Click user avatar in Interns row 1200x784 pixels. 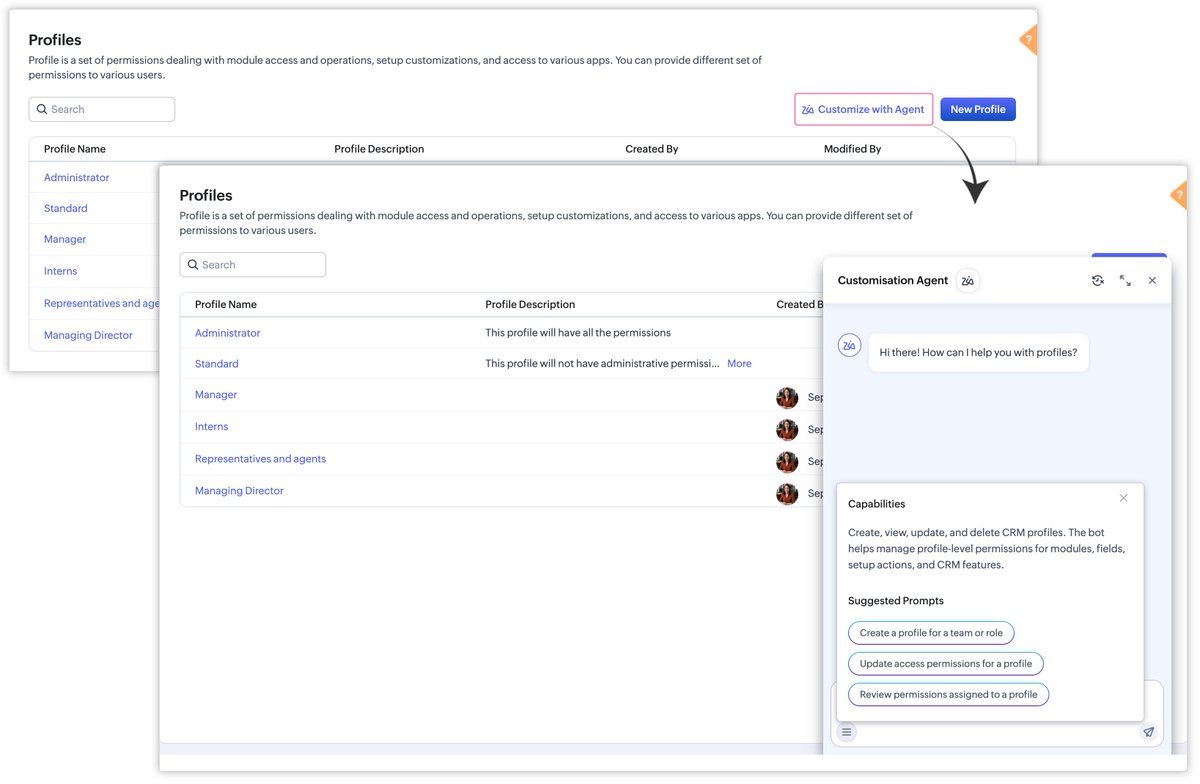click(787, 430)
